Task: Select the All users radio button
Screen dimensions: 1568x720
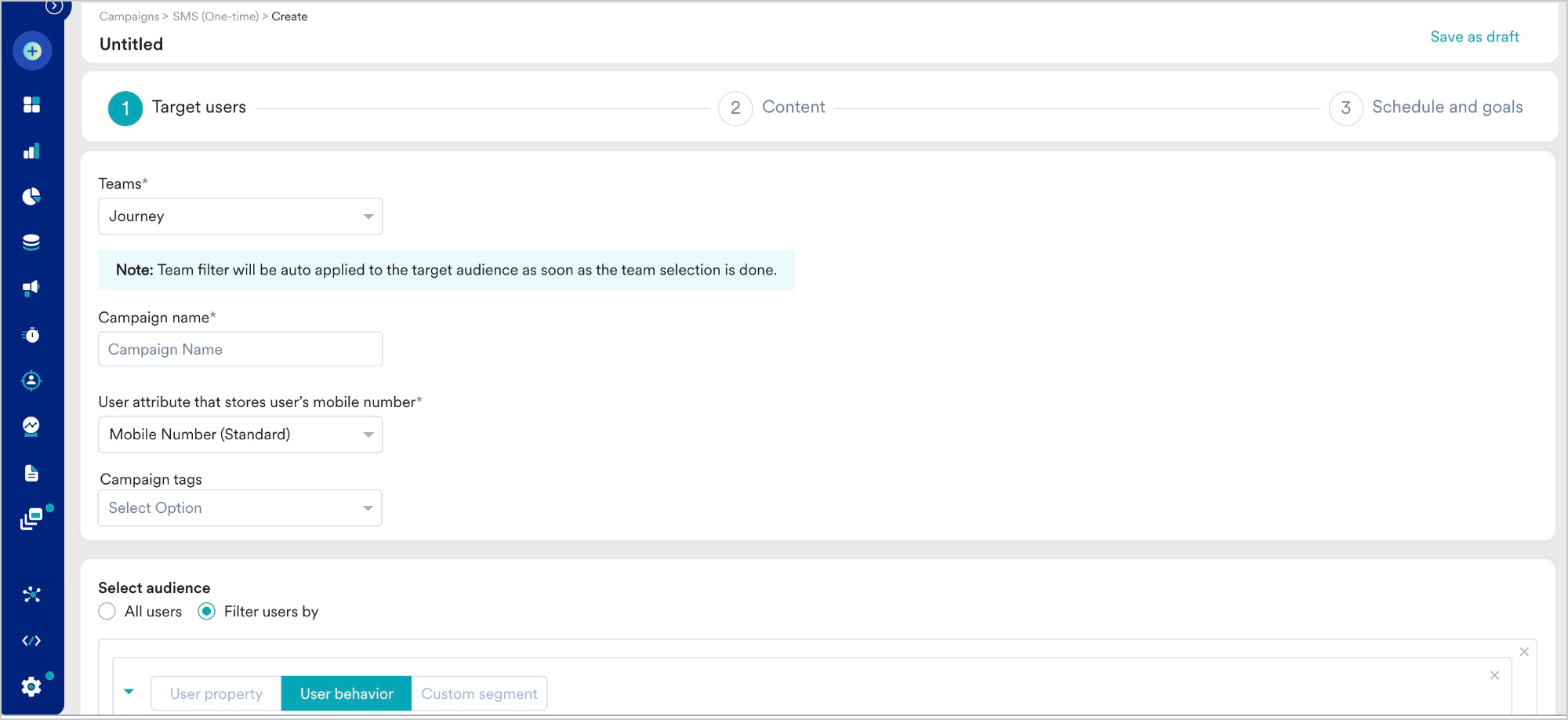Action: 107,612
